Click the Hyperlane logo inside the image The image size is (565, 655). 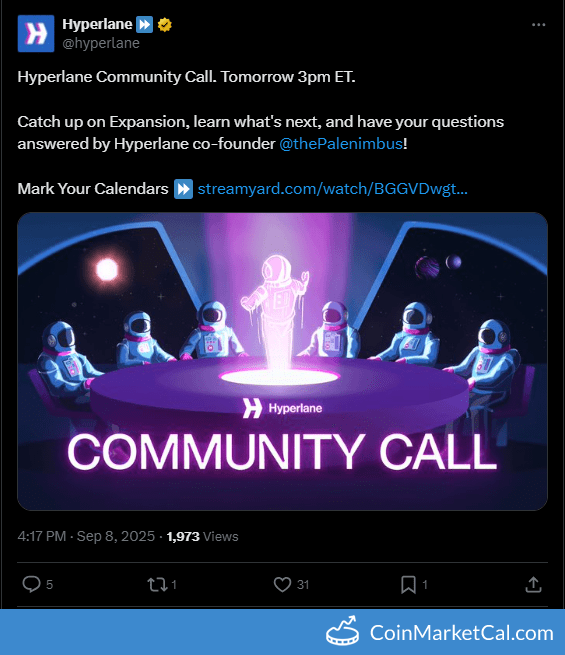(x=283, y=408)
